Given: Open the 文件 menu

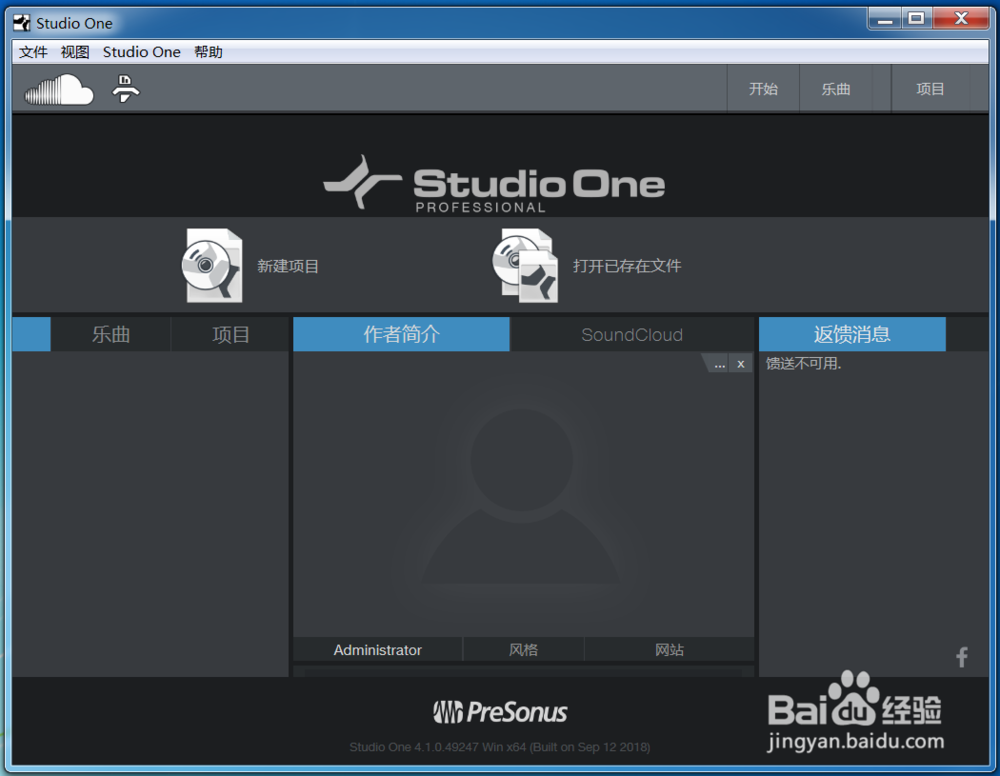Looking at the screenshot, I should pyautogui.click(x=33, y=52).
